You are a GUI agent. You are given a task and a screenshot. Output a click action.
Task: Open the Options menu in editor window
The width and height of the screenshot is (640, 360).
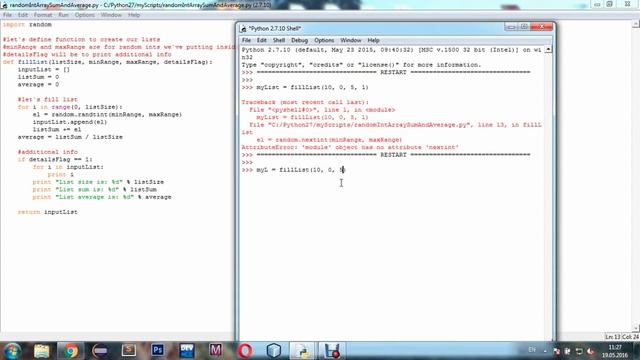(84, 15)
